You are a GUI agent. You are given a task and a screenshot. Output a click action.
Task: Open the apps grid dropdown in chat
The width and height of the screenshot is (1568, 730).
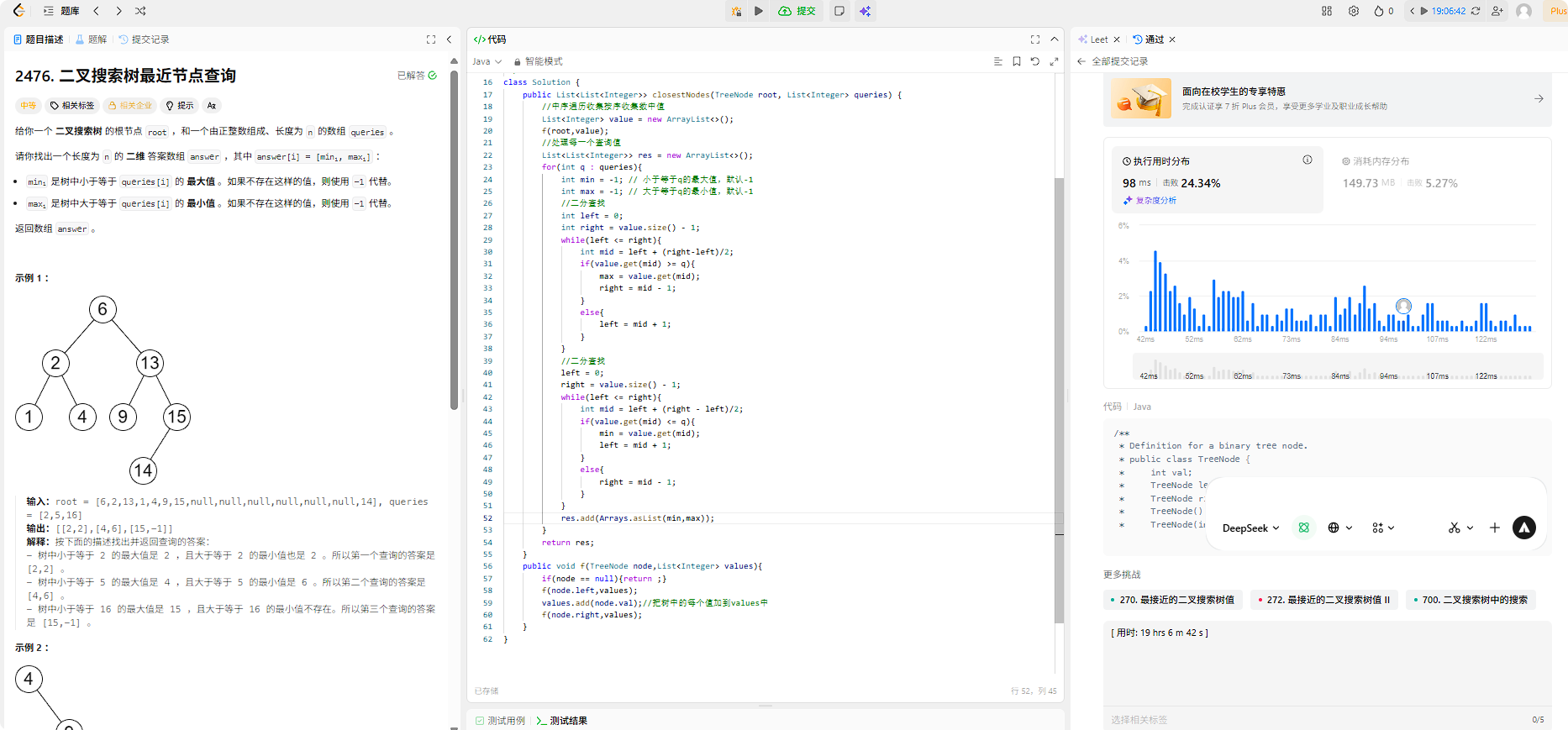(1383, 528)
